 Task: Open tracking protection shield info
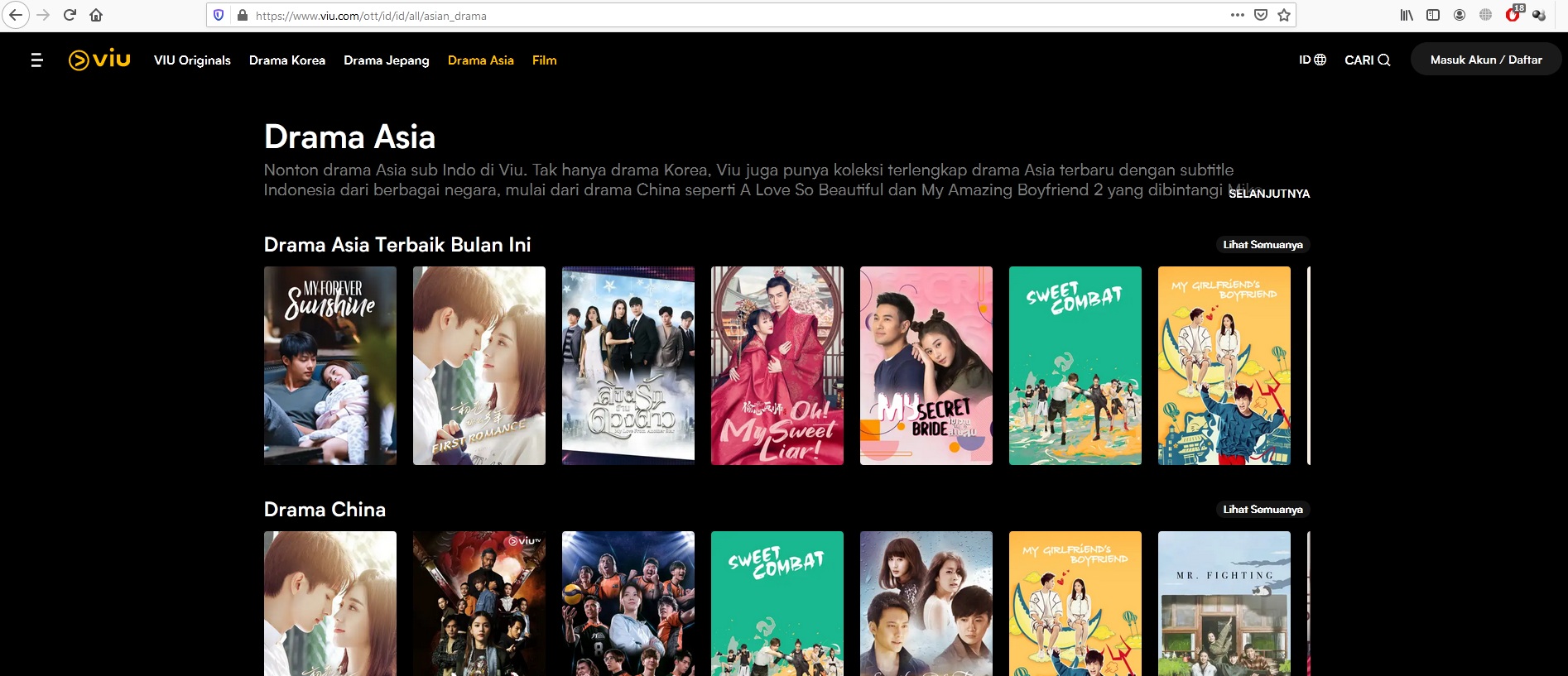click(x=219, y=15)
